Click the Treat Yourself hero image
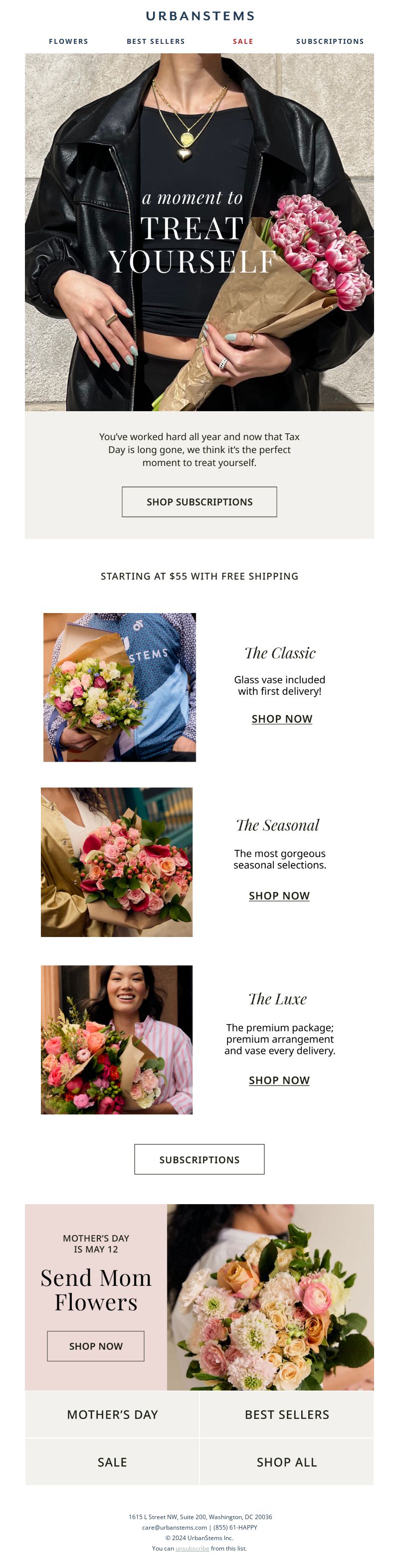This screenshot has width=399, height=1568. click(x=199, y=232)
